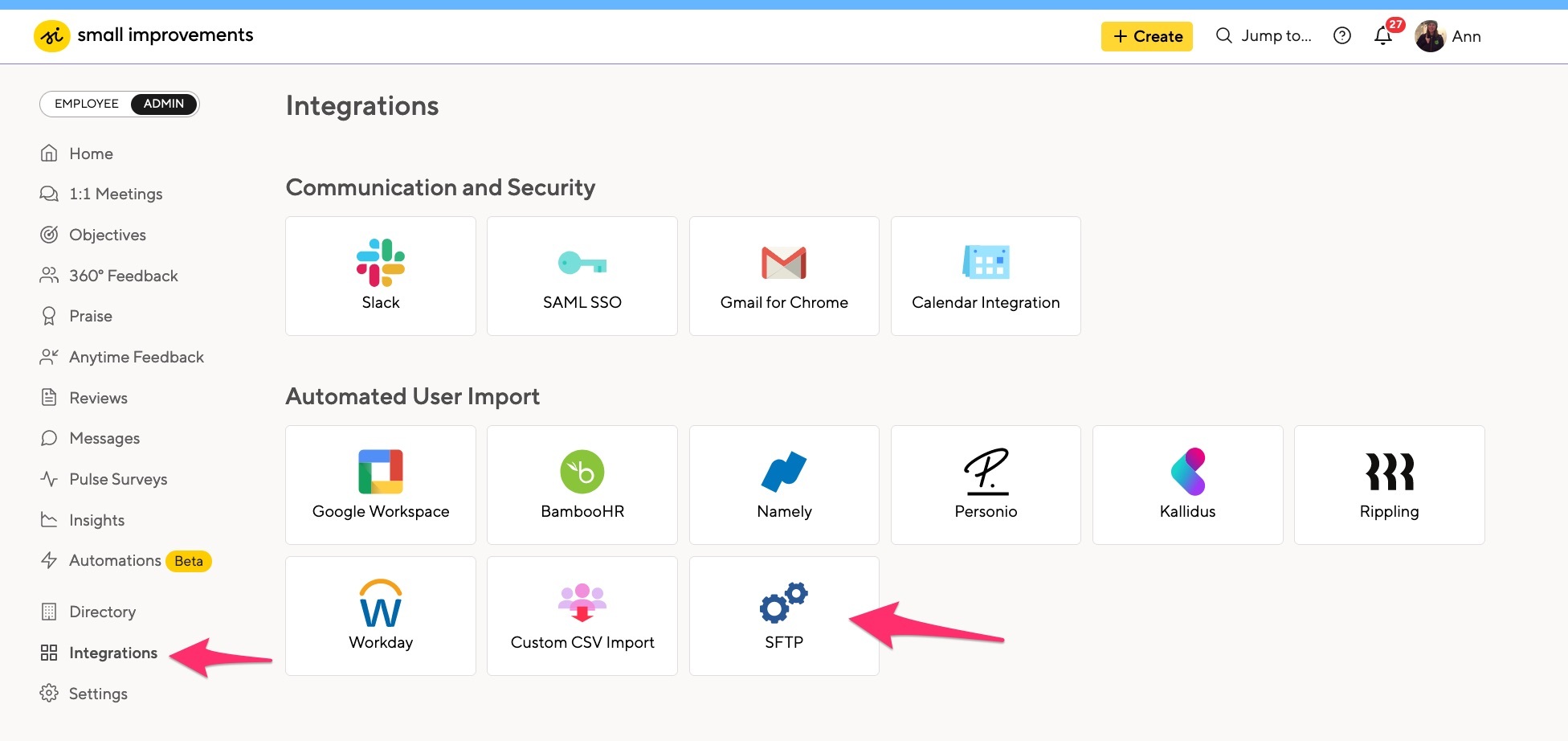This screenshot has height=741, width=1568.
Task: Open the Google Workspace user import
Action: point(380,485)
